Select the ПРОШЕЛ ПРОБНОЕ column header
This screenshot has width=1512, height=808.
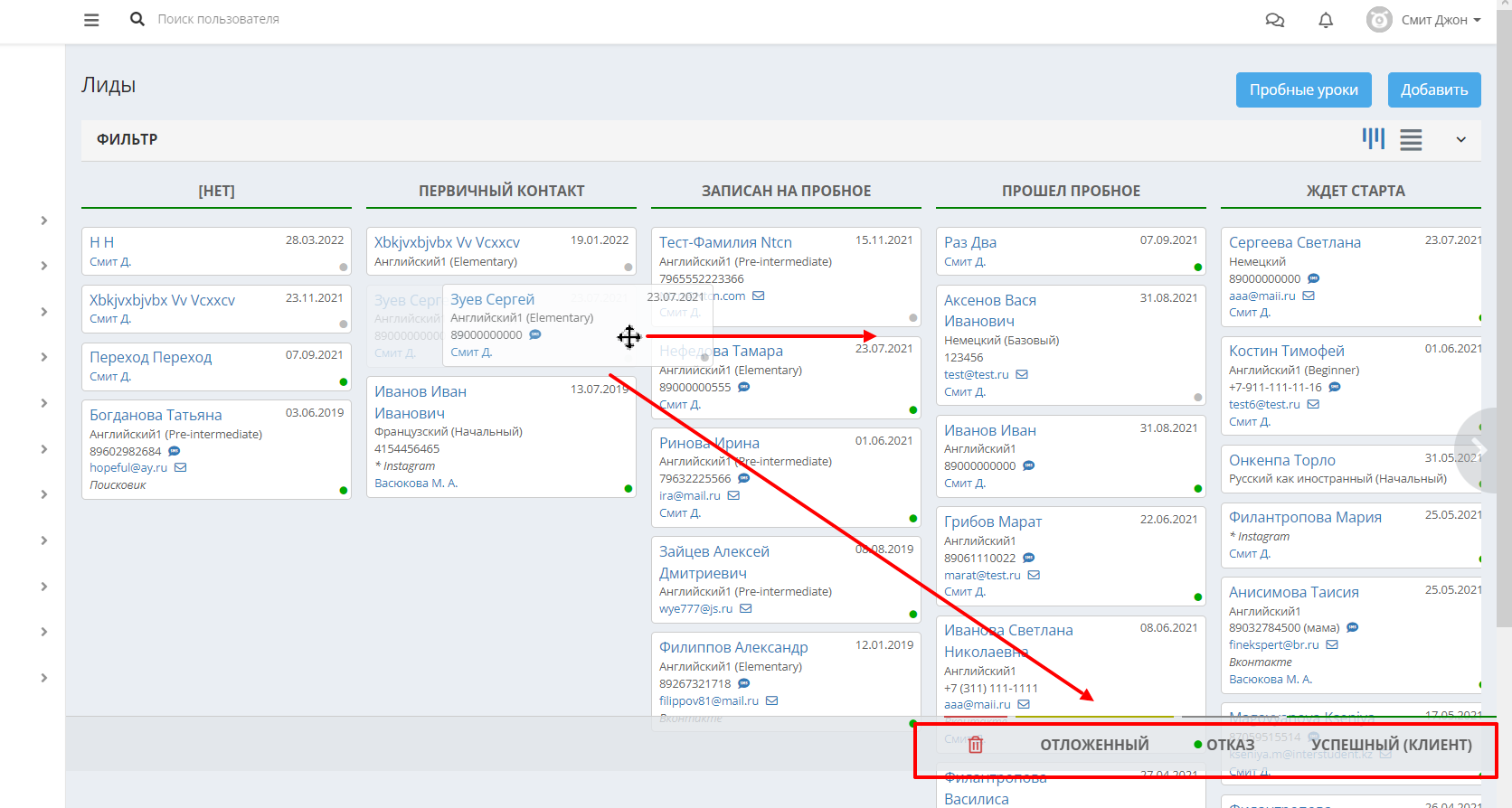[x=1072, y=191]
